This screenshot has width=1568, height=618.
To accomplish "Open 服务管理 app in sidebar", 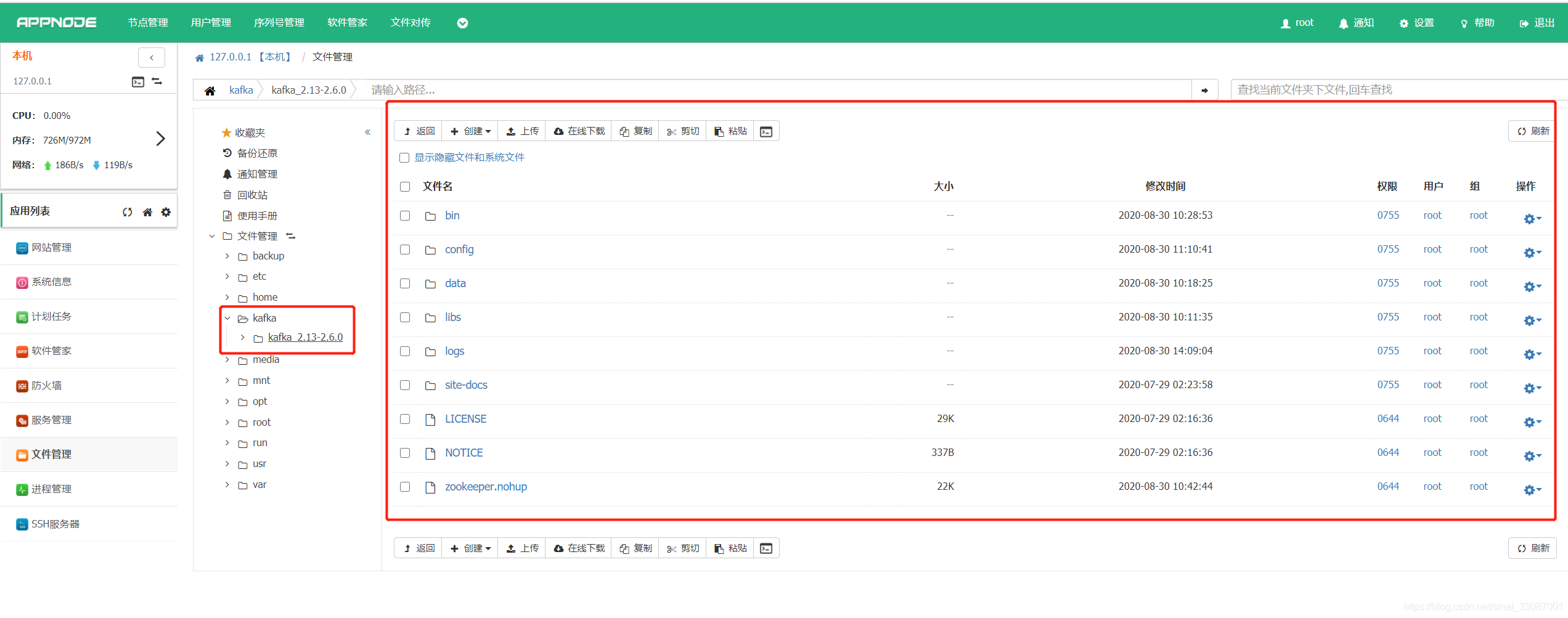I will 89,420.
